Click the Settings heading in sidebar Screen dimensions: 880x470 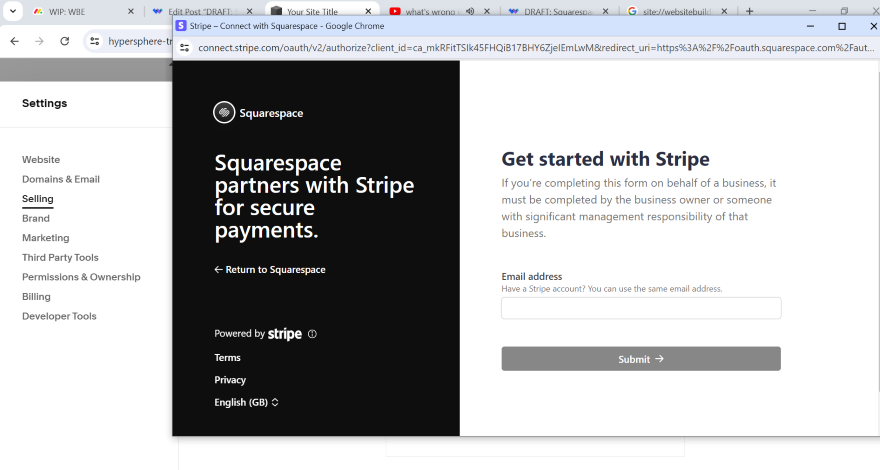pyautogui.click(x=44, y=103)
